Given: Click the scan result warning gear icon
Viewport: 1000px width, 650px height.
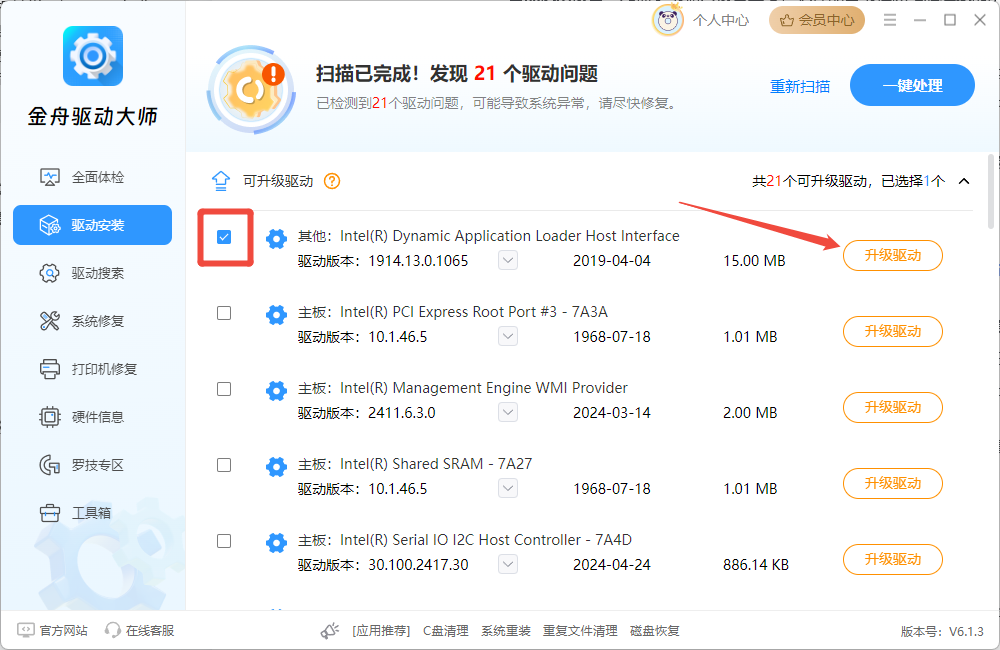Looking at the screenshot, I should 251,90.
